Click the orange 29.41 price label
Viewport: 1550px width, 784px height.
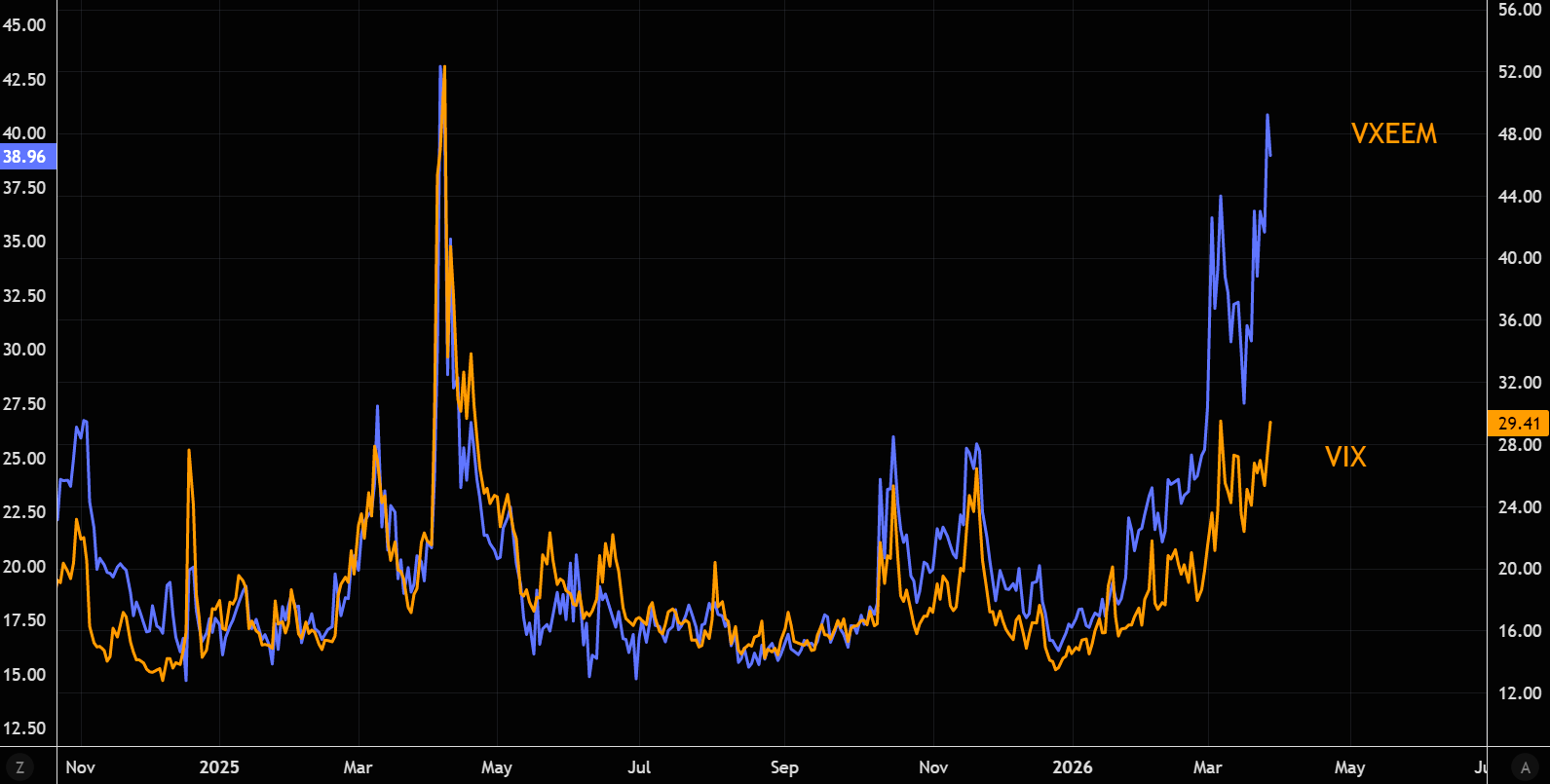click(x=1519, y=424)
